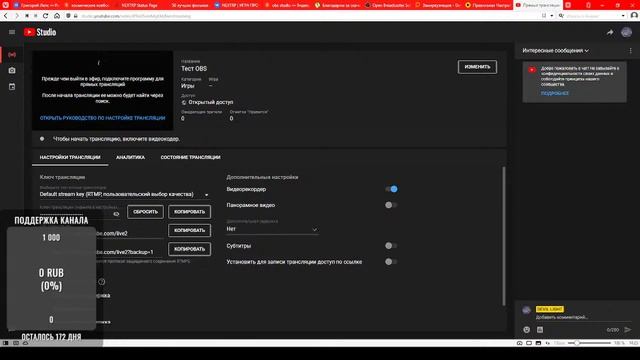
Task: Open the bookmark dropdown arrow in address bar
Action: point(551,16)
